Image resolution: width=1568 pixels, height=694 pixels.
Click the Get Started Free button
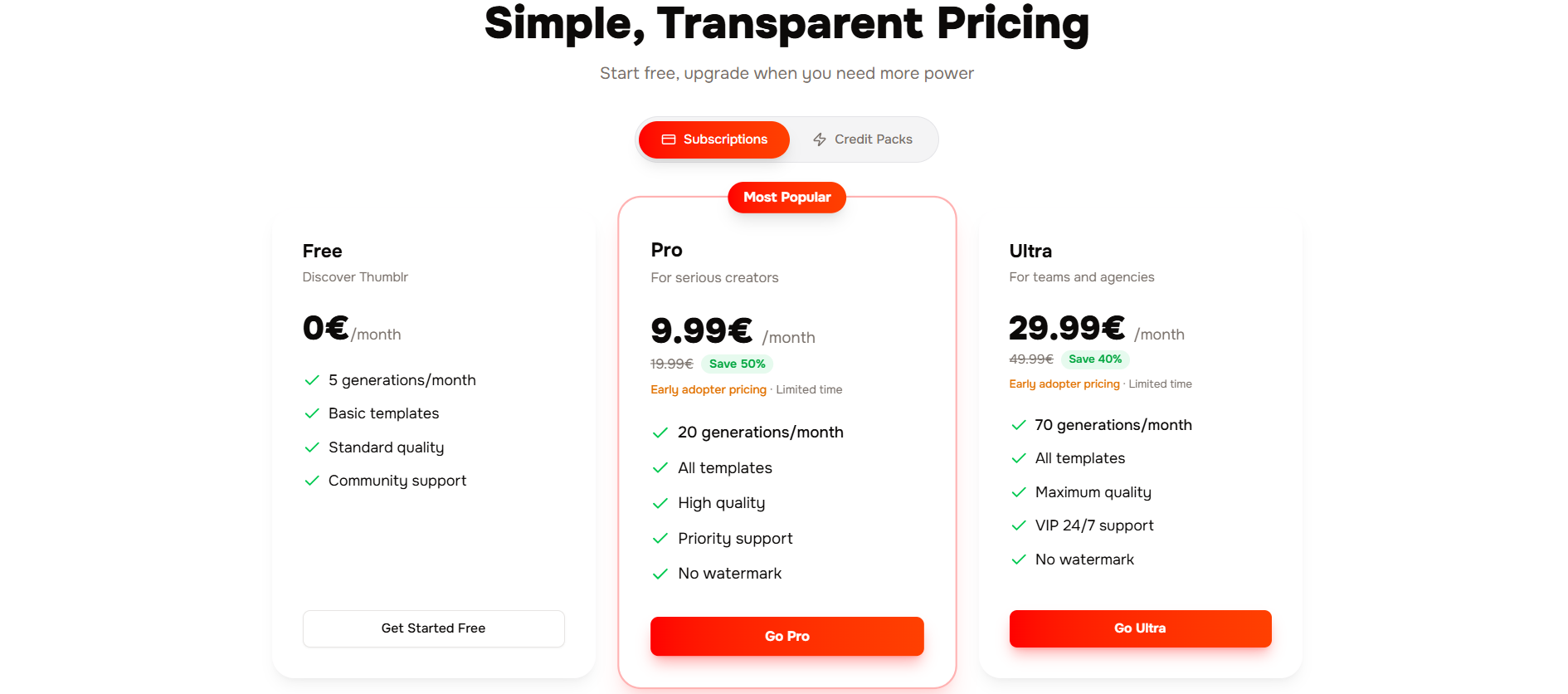click(433, 628)
